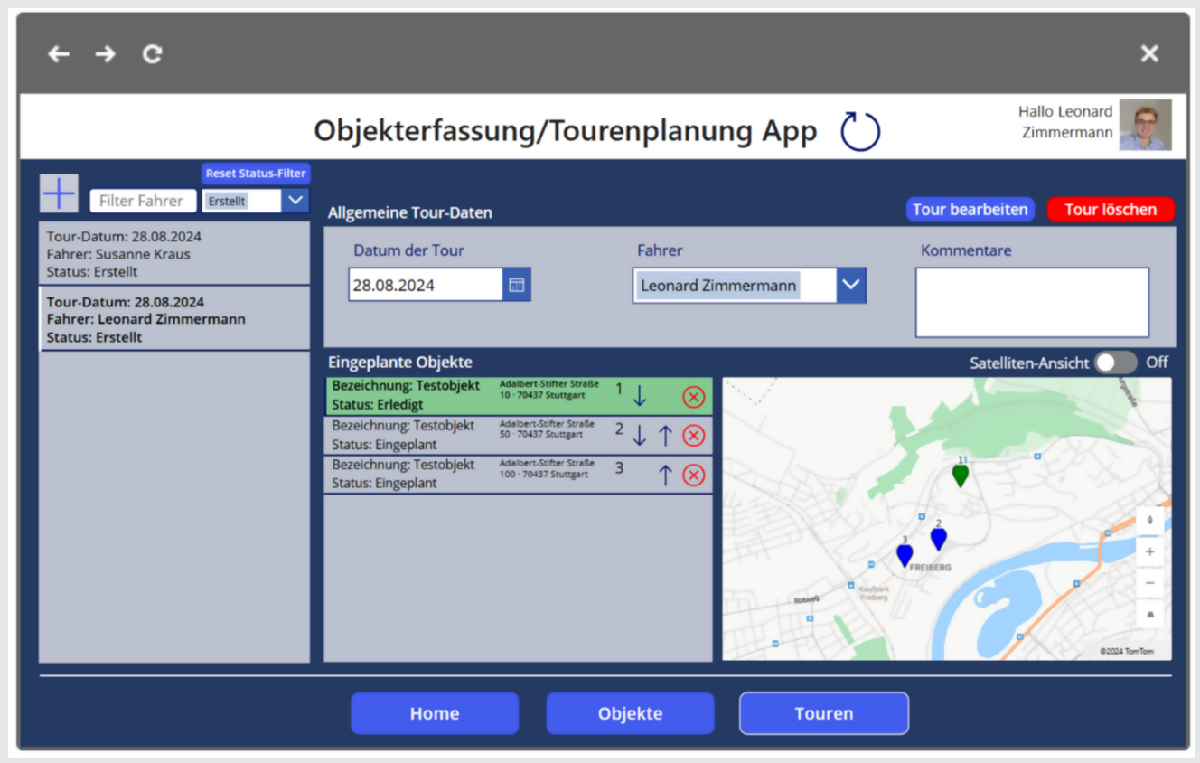Click green map pin number 1
1200x763 pixels.
click(960, 475)
